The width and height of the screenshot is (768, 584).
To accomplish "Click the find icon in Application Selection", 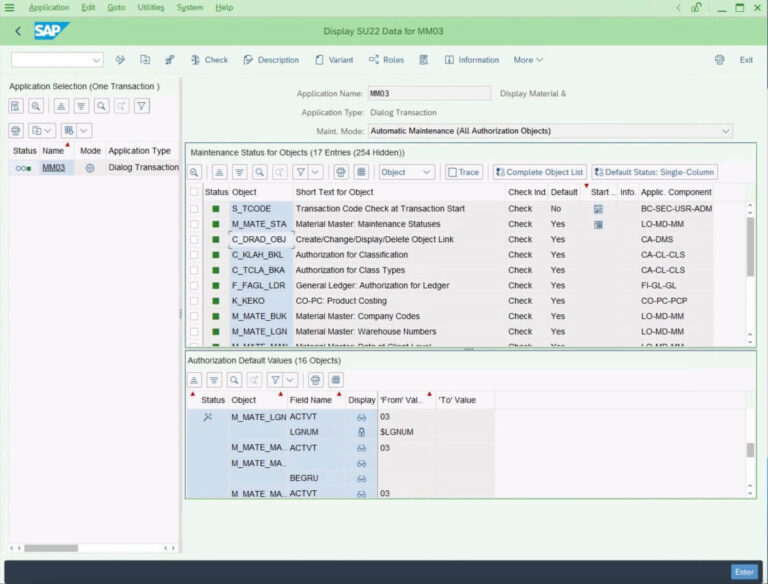I will 101,106.
